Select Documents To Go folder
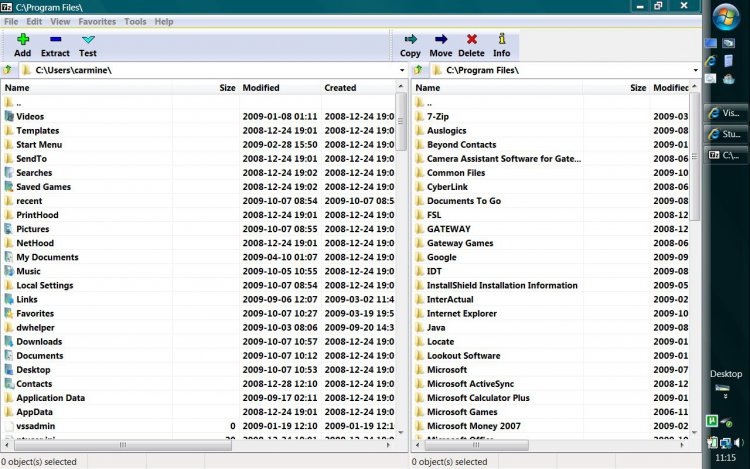The height and width of the screenshot is (469, 750). coord(550,201)
